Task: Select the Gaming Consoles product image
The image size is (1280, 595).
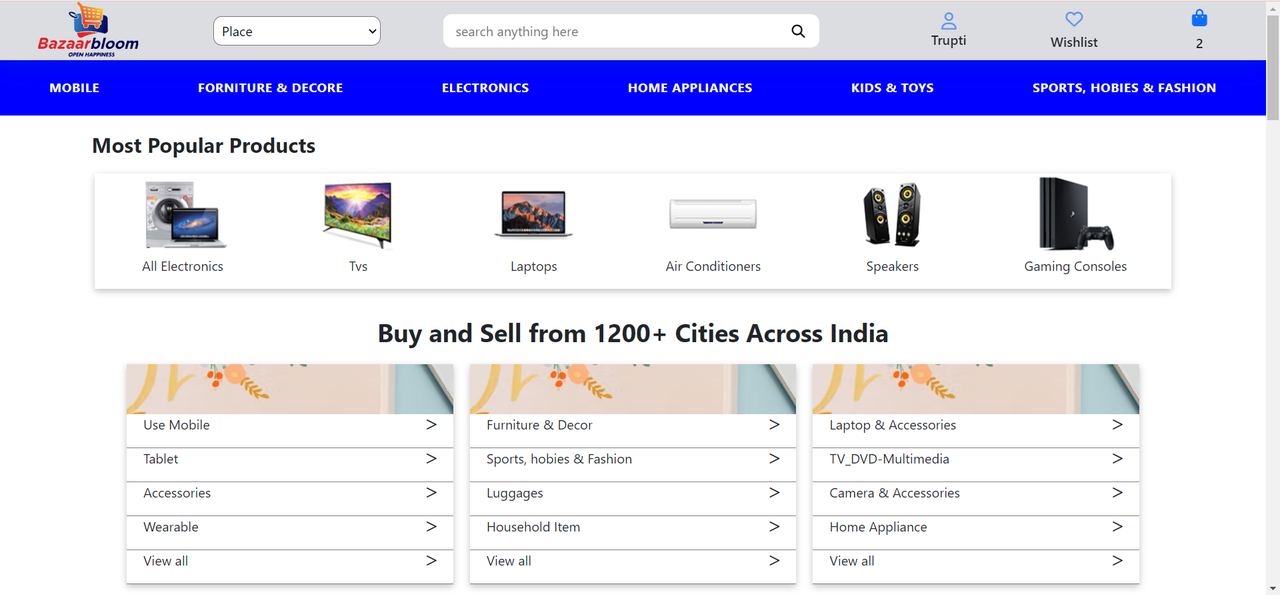Action: (1076, 214)
